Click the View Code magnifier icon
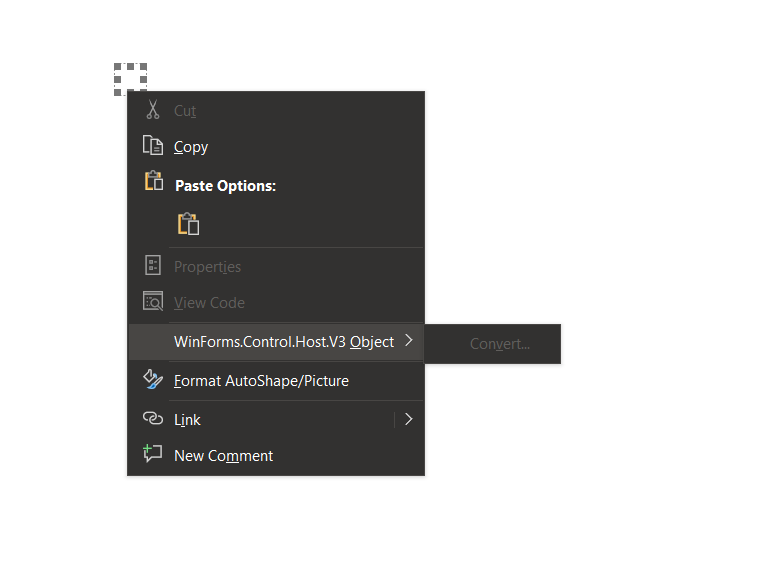The image size is (776, 577). pos(153,301)
